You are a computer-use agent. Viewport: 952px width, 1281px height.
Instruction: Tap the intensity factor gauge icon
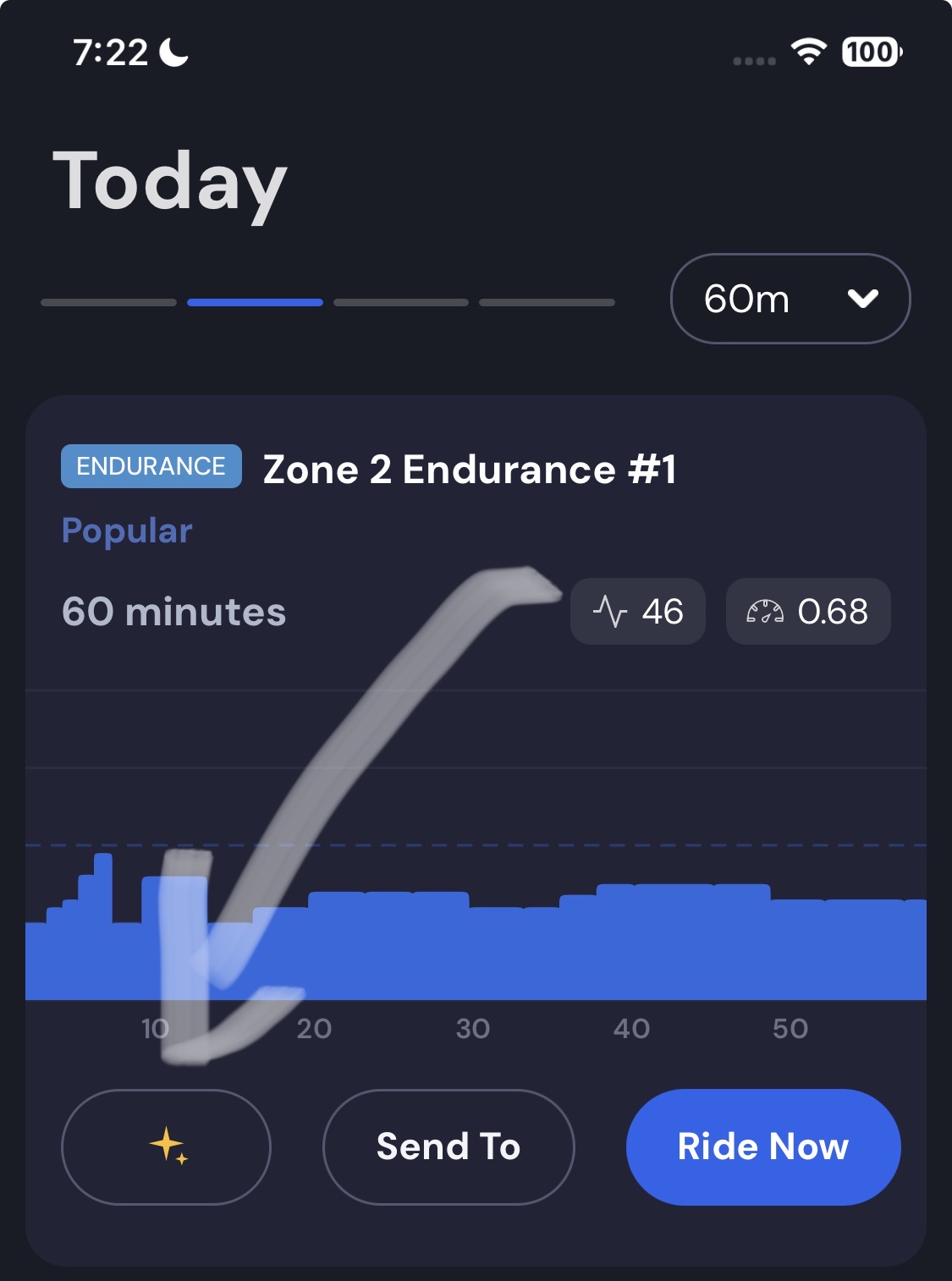pyautogui.click(x=764, y=612)
